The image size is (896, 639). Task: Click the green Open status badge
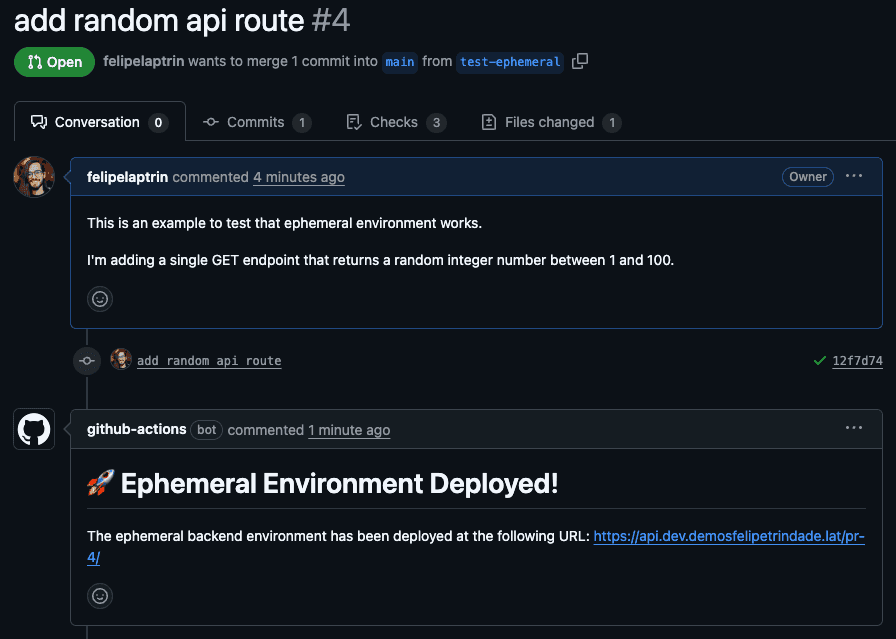(x=54, y=62)
